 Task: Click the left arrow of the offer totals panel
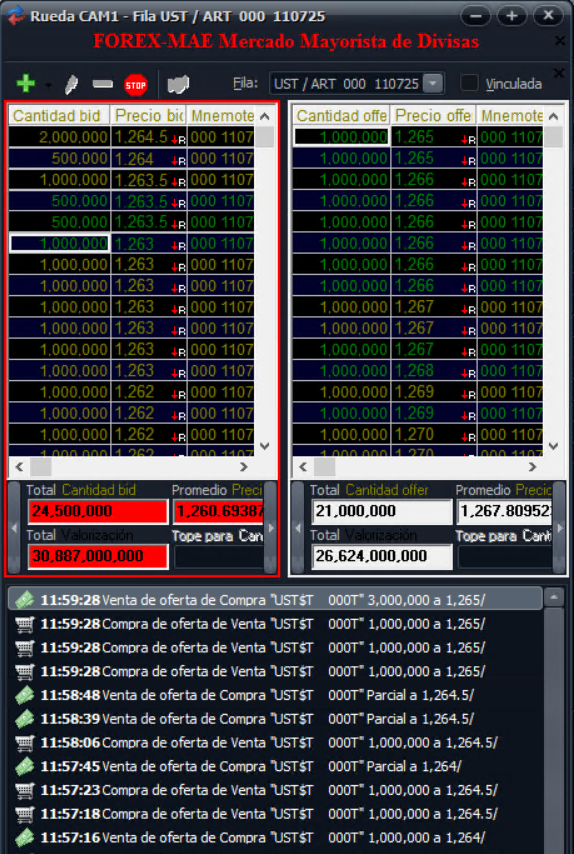pos(298,527)
